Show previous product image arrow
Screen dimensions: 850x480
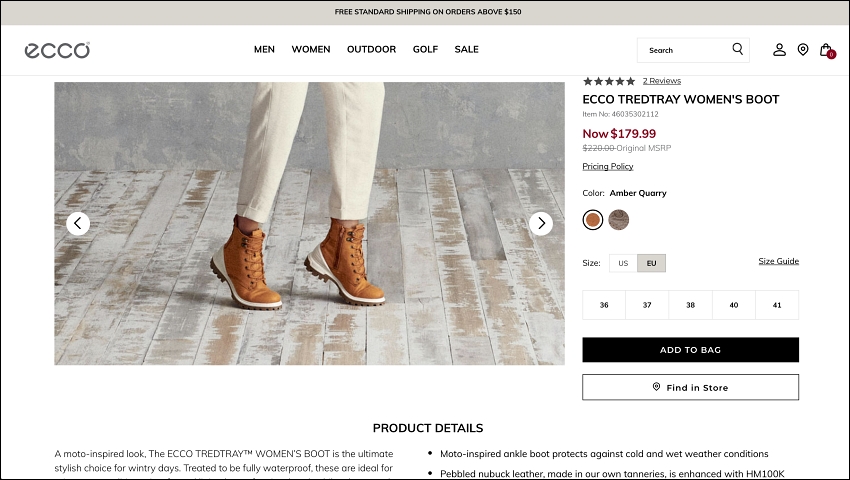78,223
